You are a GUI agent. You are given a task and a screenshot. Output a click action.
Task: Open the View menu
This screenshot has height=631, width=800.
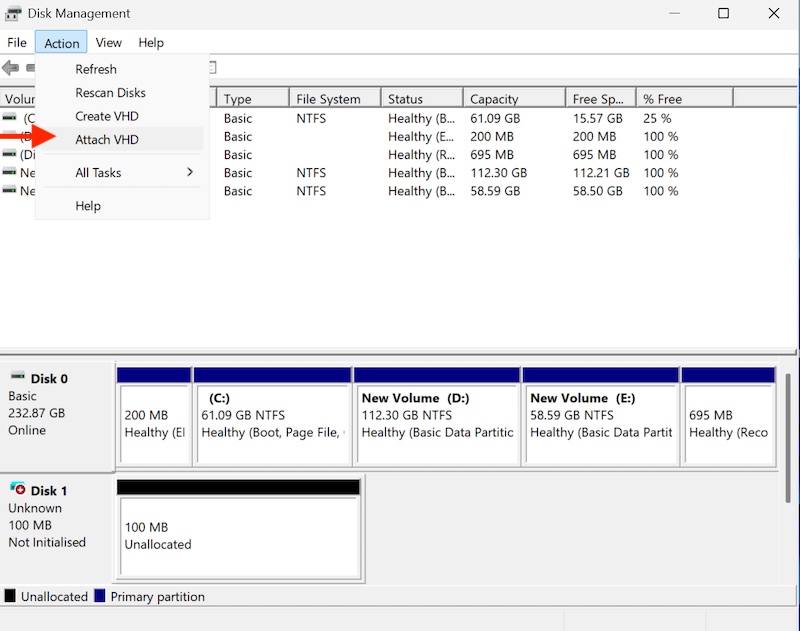click(x=109, y=43)
